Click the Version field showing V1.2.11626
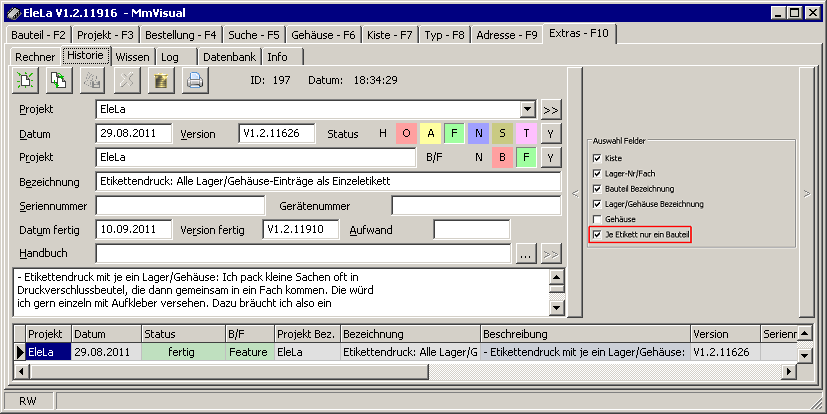Viewport: 827px width, 414px height. tap(277, 133)
